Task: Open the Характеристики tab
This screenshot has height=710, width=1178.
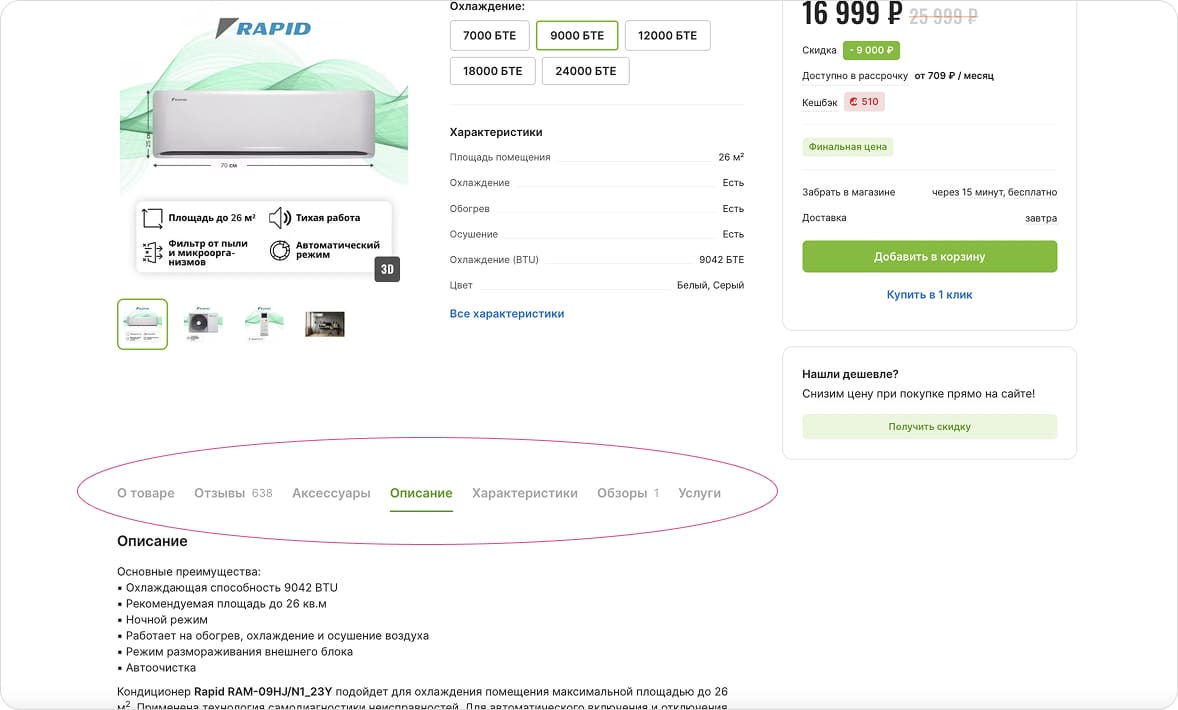Action: pos(524,493)
